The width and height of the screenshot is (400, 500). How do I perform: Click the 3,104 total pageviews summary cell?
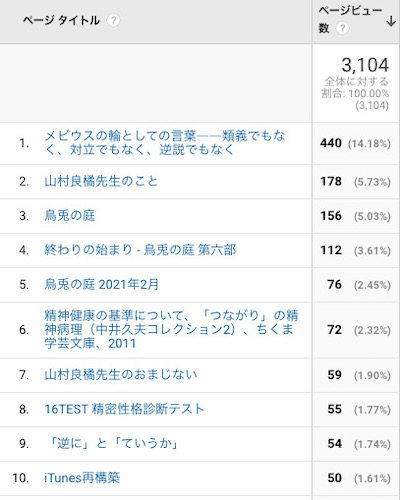[356, 83]
